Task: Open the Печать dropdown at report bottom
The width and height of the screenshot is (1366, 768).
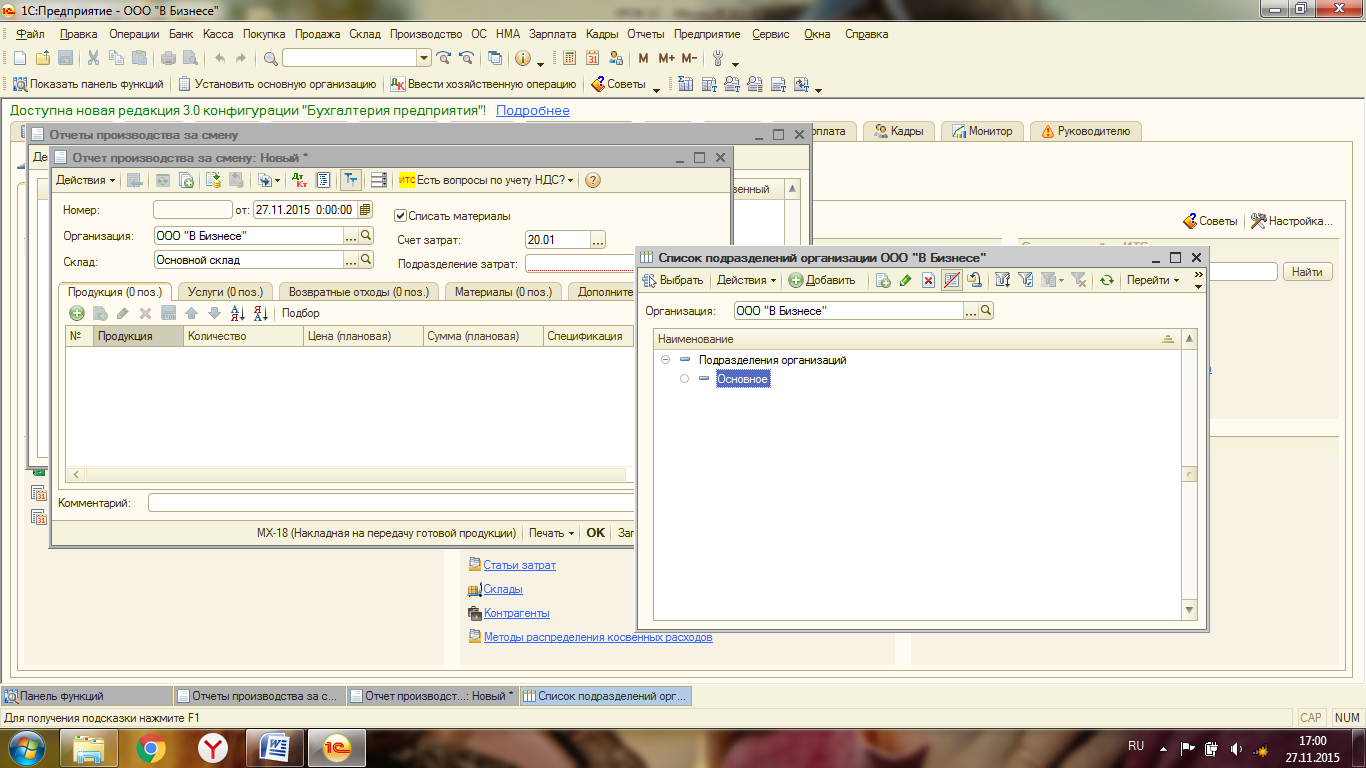Action: pyautogui.click(x=552, y=533)
